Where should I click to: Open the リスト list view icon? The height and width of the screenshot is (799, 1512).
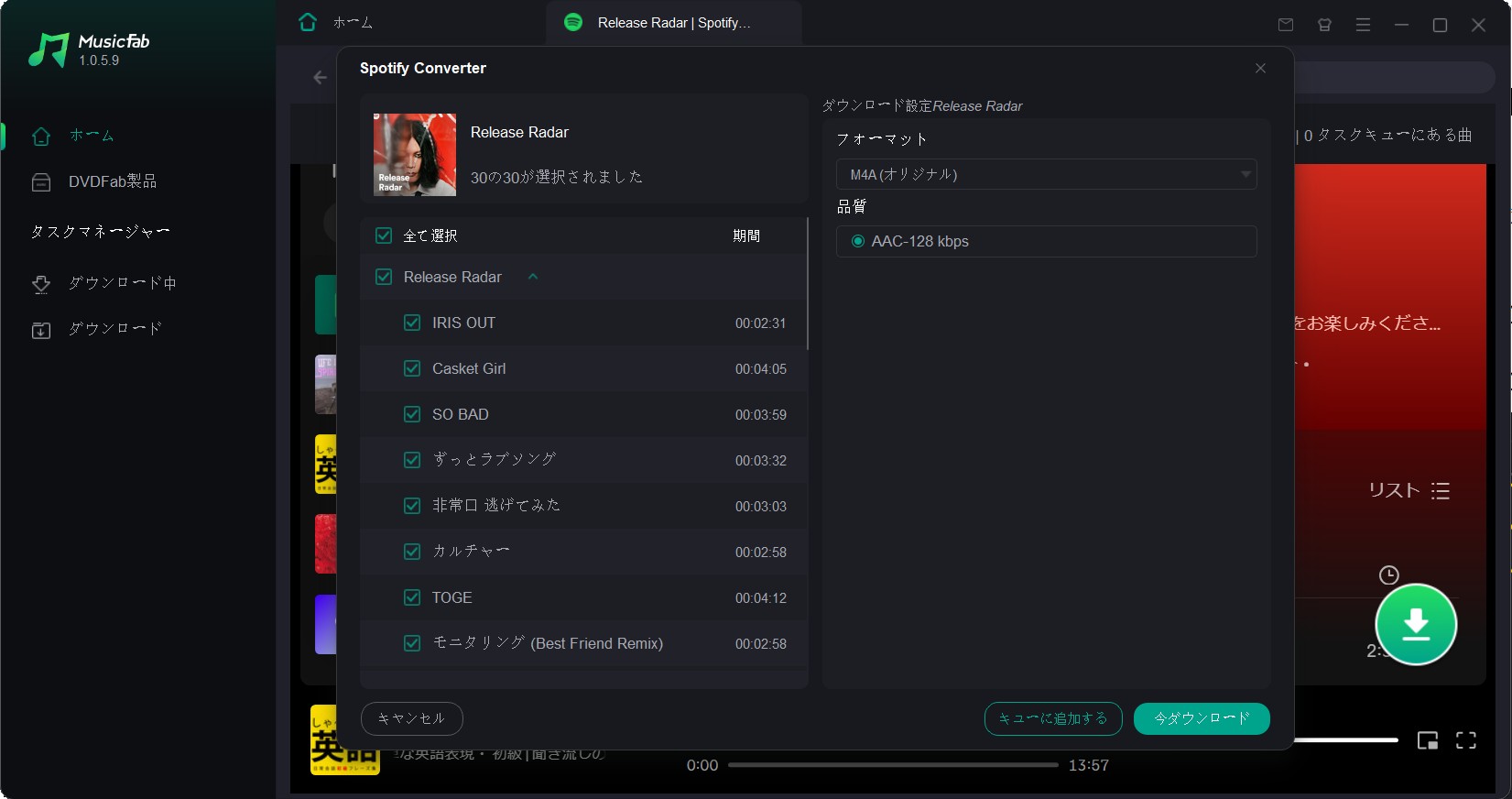(1440, 491)
